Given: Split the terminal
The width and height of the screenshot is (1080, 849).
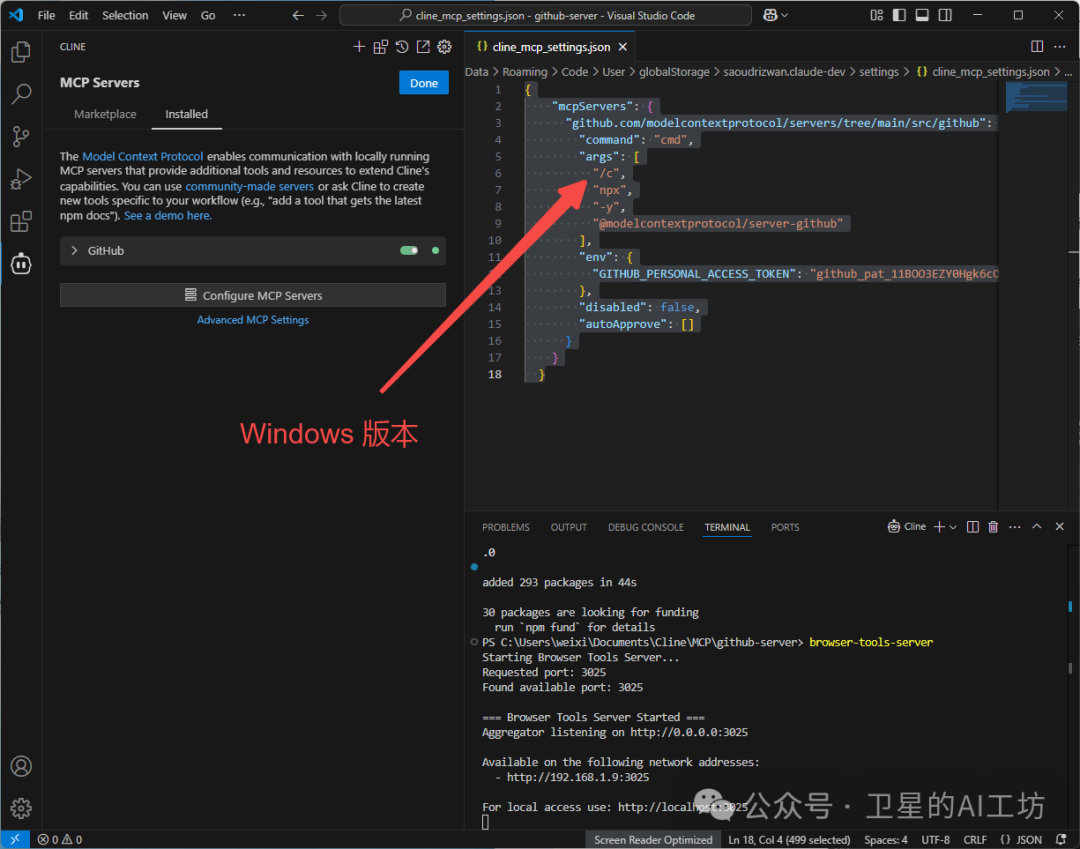Looking at the screenshot, I should tap(973, 527).
